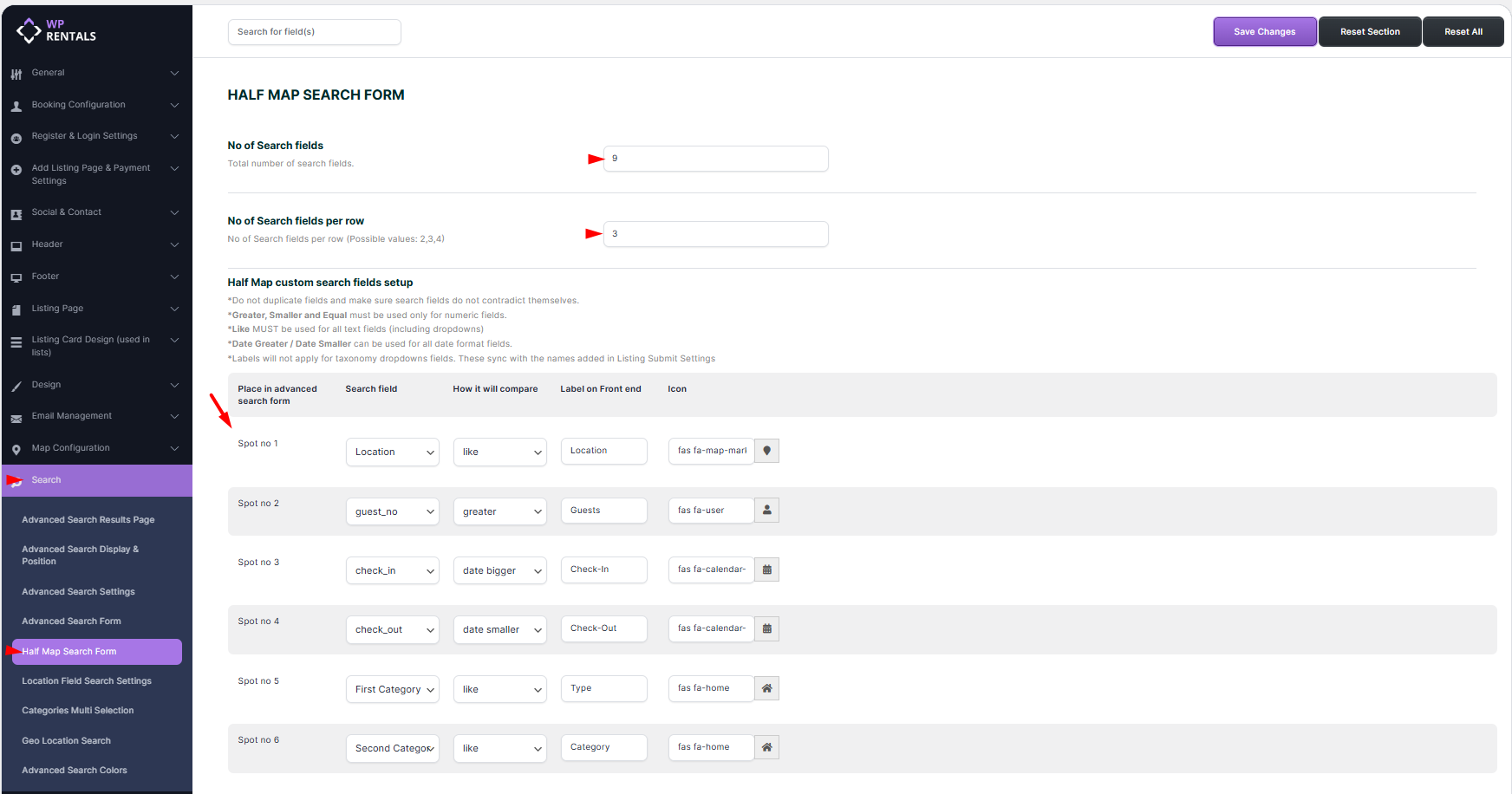Expand the Booking Configuration section

click(95, 105)
